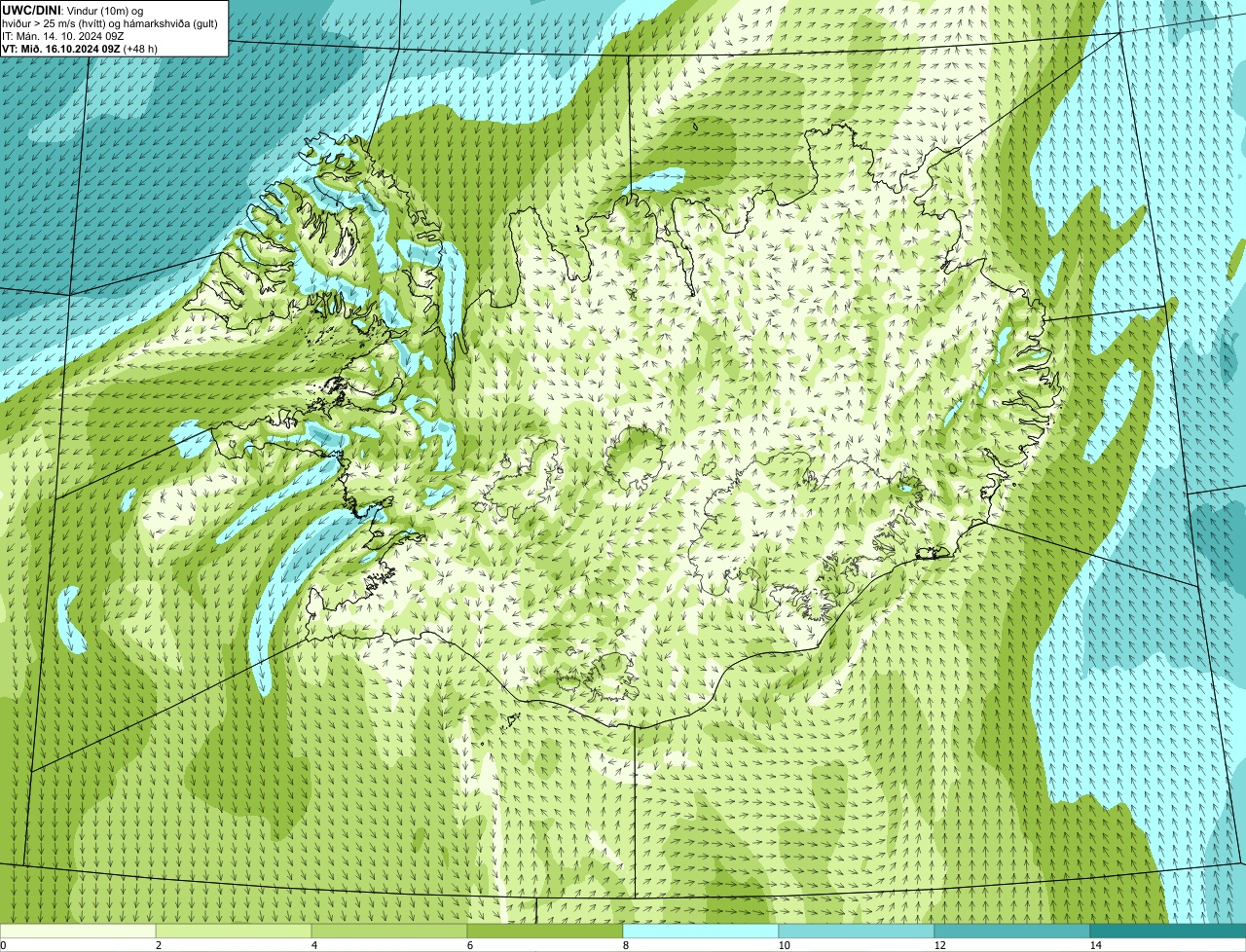Viewport: 1246px width, 952px height.
Task: Click the medium green 4–6 m/s legend swatch
Action: 389,931
